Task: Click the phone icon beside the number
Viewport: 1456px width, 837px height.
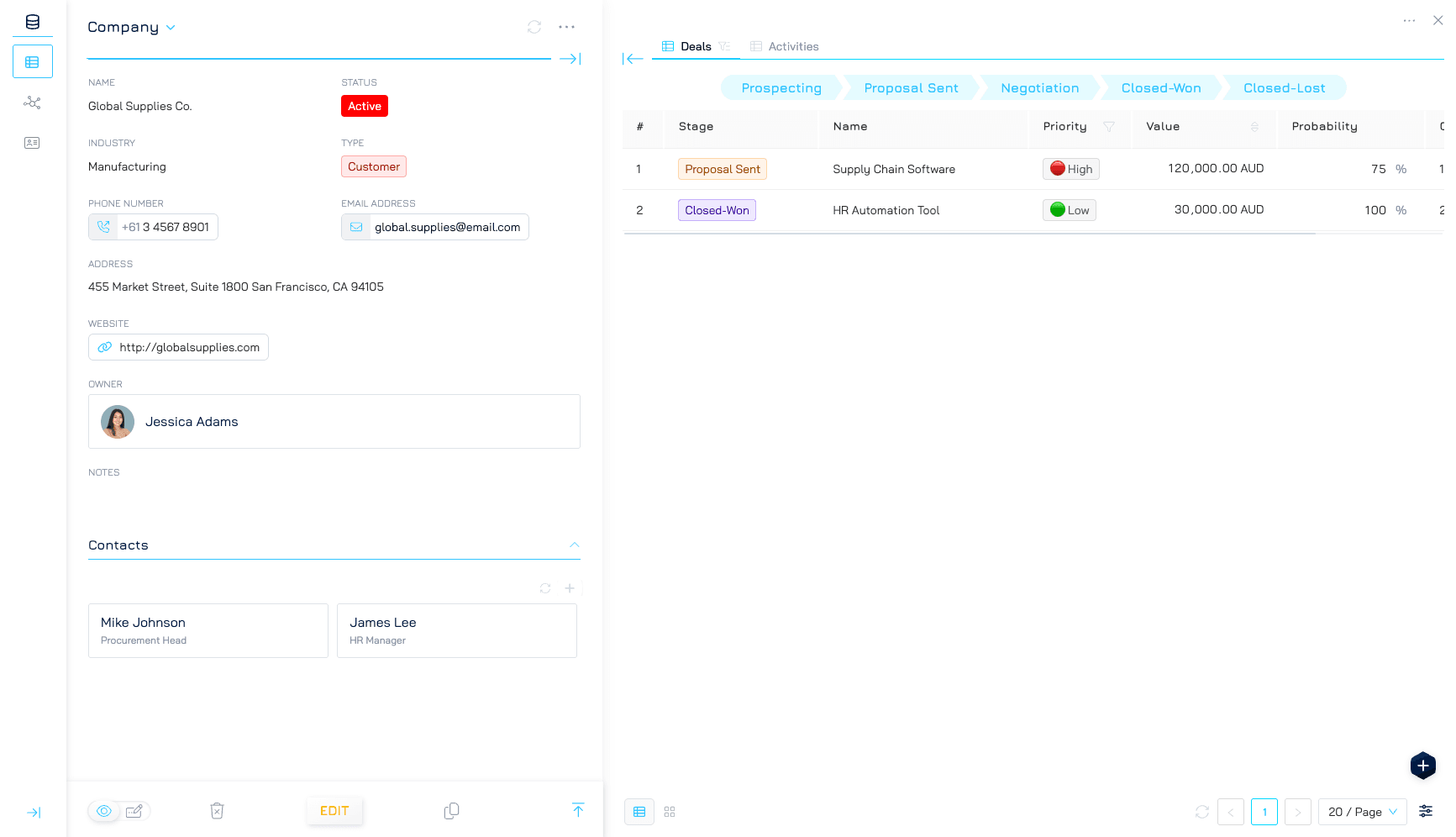Action: [x=103, y=227]
